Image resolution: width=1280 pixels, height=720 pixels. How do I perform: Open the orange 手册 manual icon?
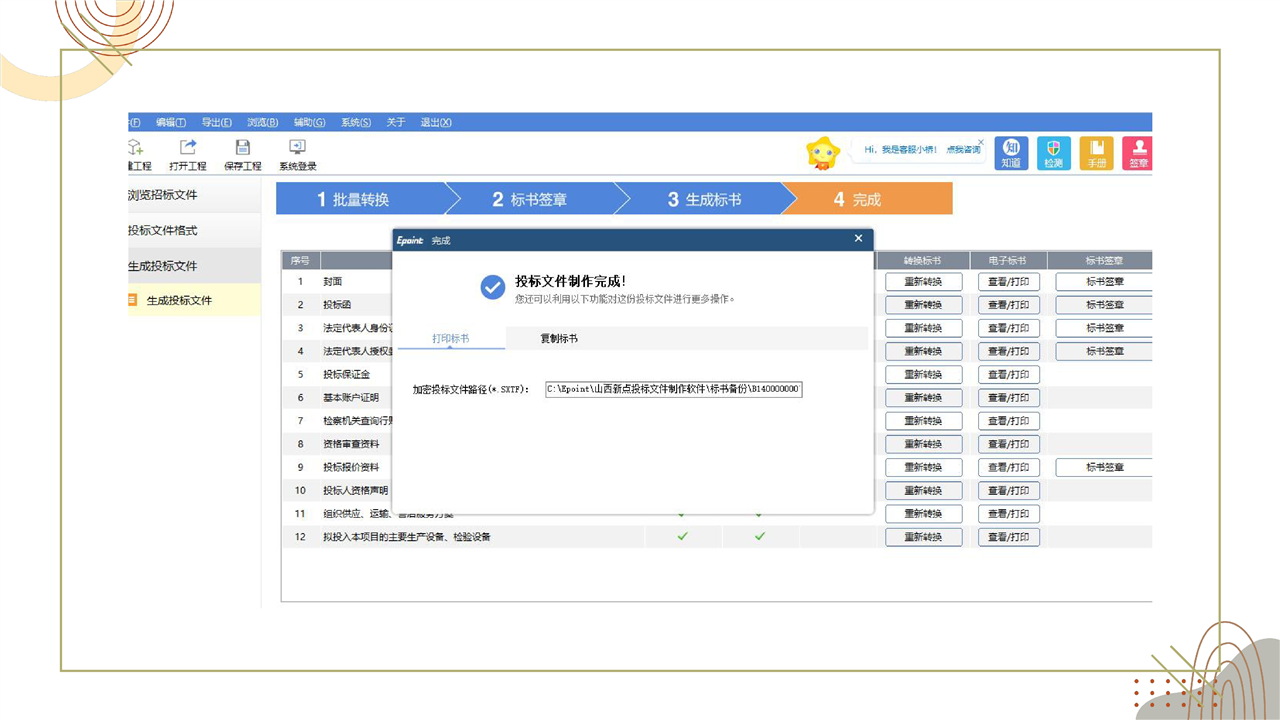tap(1096, 152)
